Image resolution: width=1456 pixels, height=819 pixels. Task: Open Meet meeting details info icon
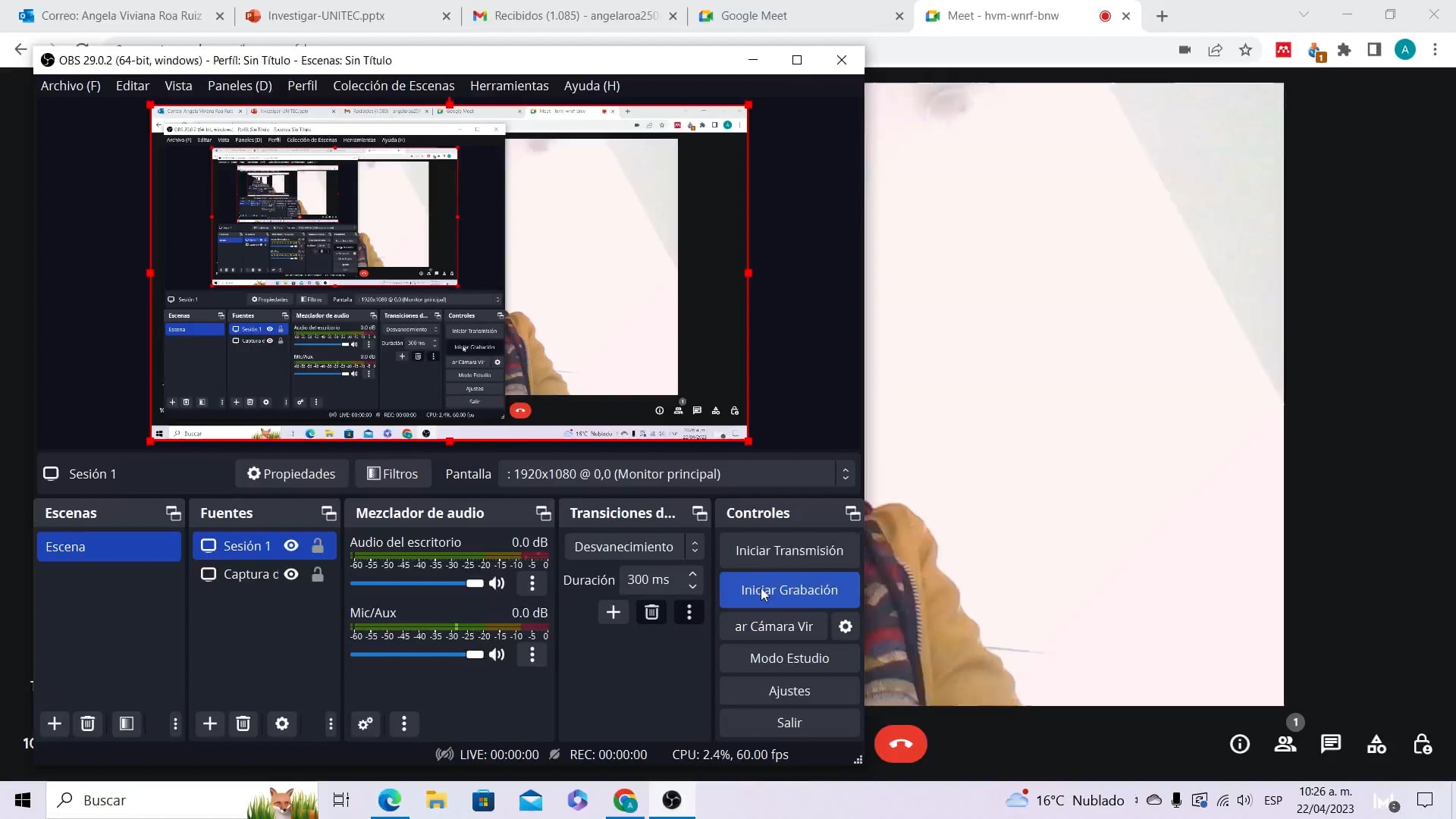pos(1240,744)
